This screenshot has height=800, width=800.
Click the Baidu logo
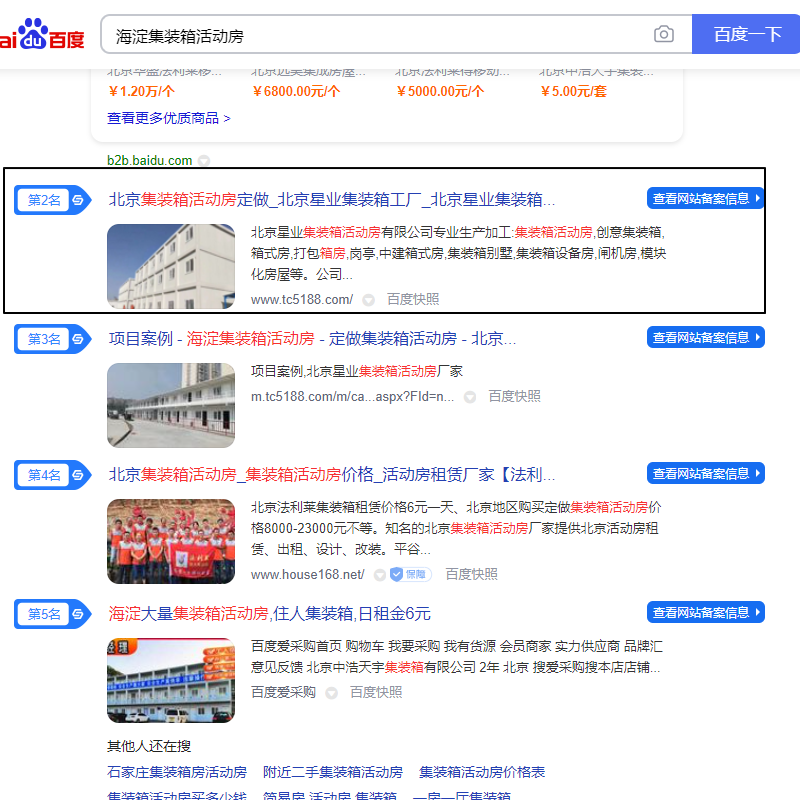click(x=42, y=34)
